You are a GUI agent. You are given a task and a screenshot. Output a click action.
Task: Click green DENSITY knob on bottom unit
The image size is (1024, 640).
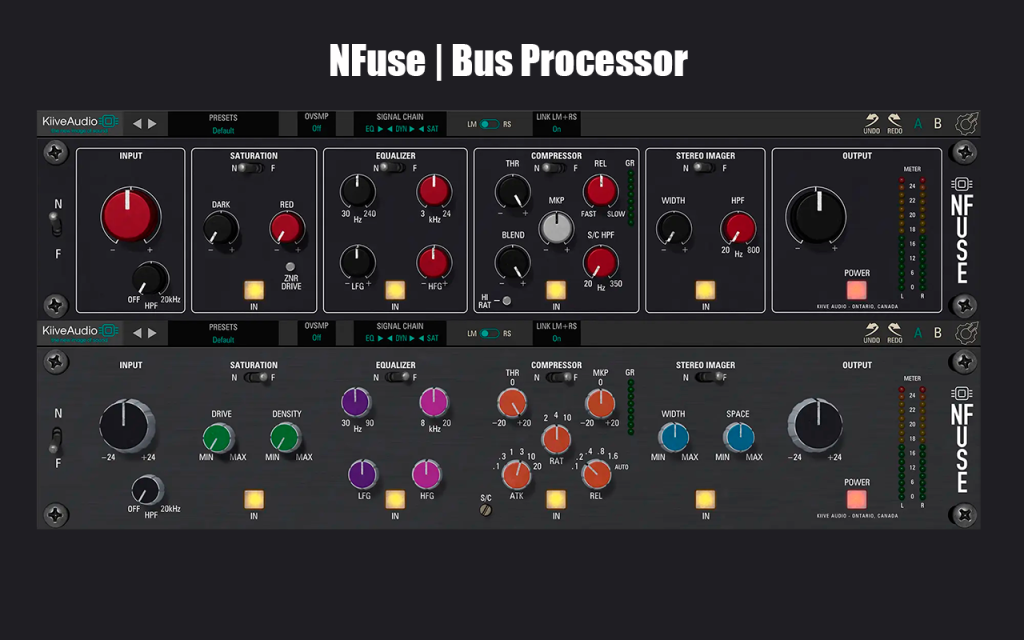point(285,438)
